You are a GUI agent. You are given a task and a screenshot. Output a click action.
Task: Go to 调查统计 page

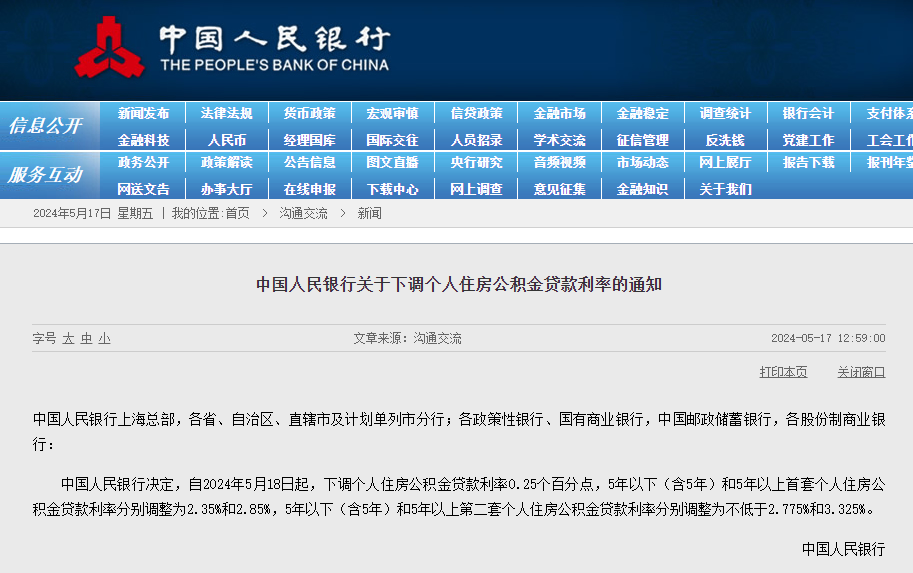(726, 114)
